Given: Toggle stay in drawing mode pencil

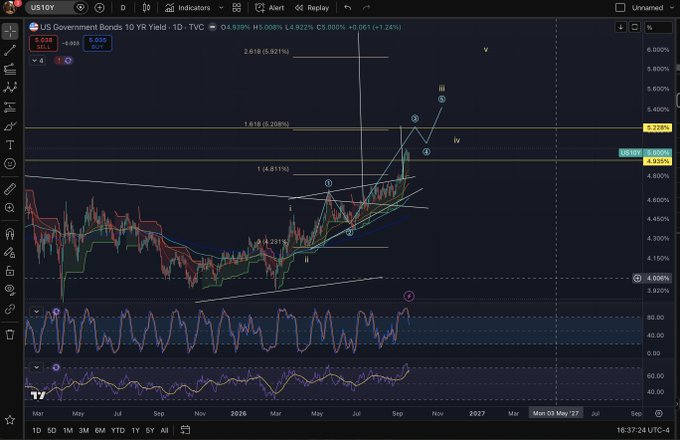Looking at the screenshot, I should (x=10, y=252).
